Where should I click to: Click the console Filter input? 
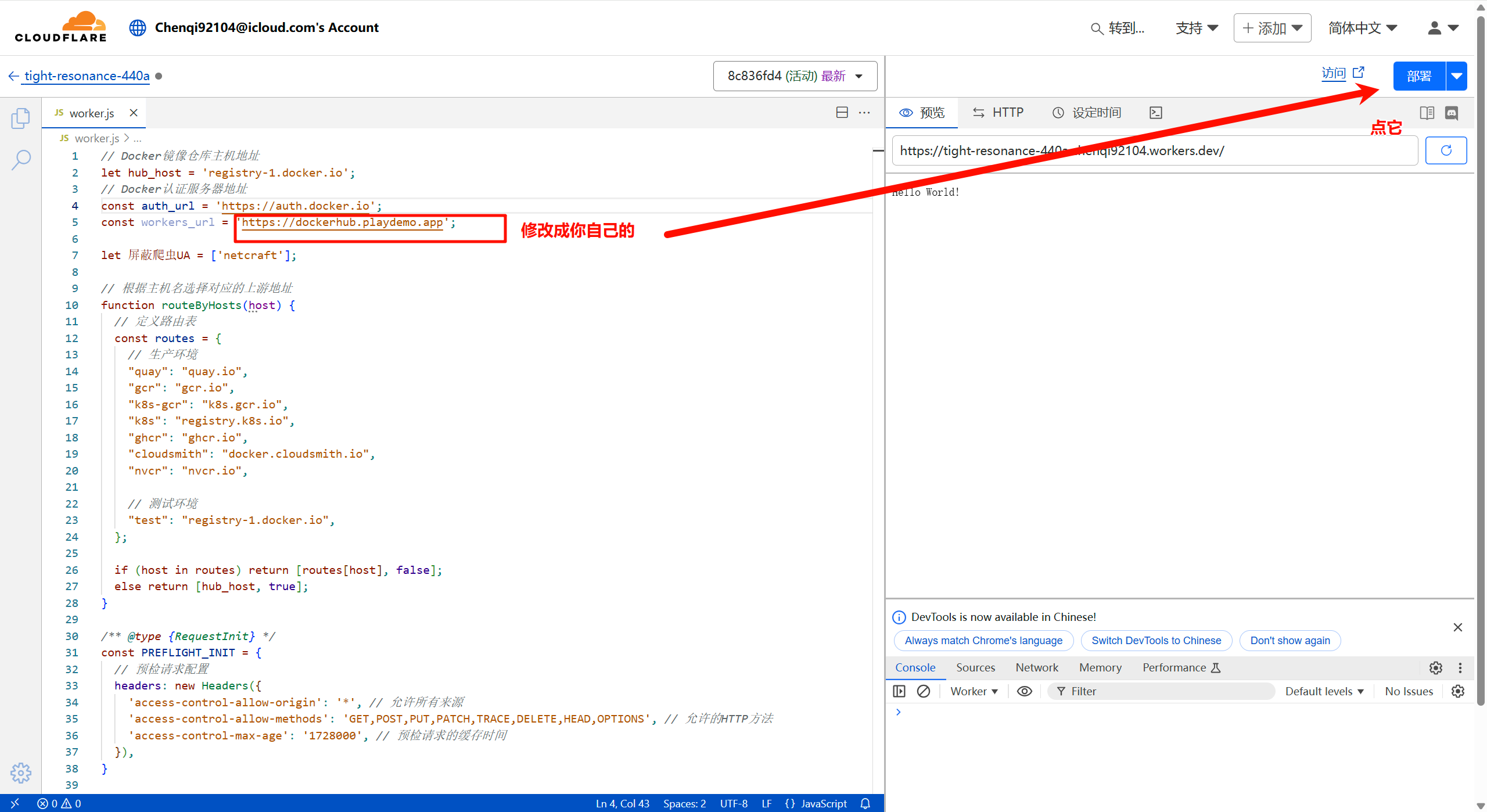(x=1161, y=691)
